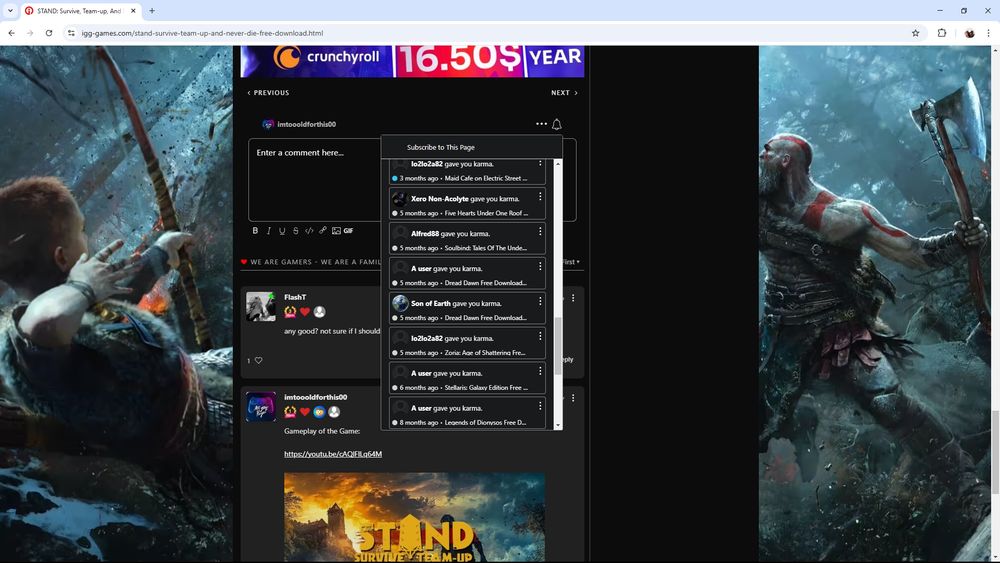
Task: Insert a code block in the comment
Action: pos(309,231)
